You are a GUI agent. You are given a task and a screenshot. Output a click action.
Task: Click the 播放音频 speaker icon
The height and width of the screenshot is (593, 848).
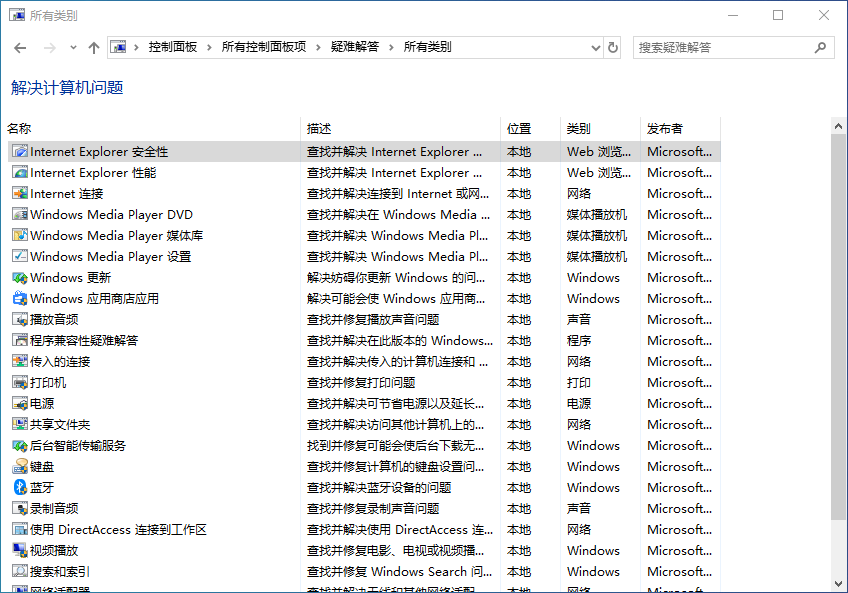click(19, 319)
